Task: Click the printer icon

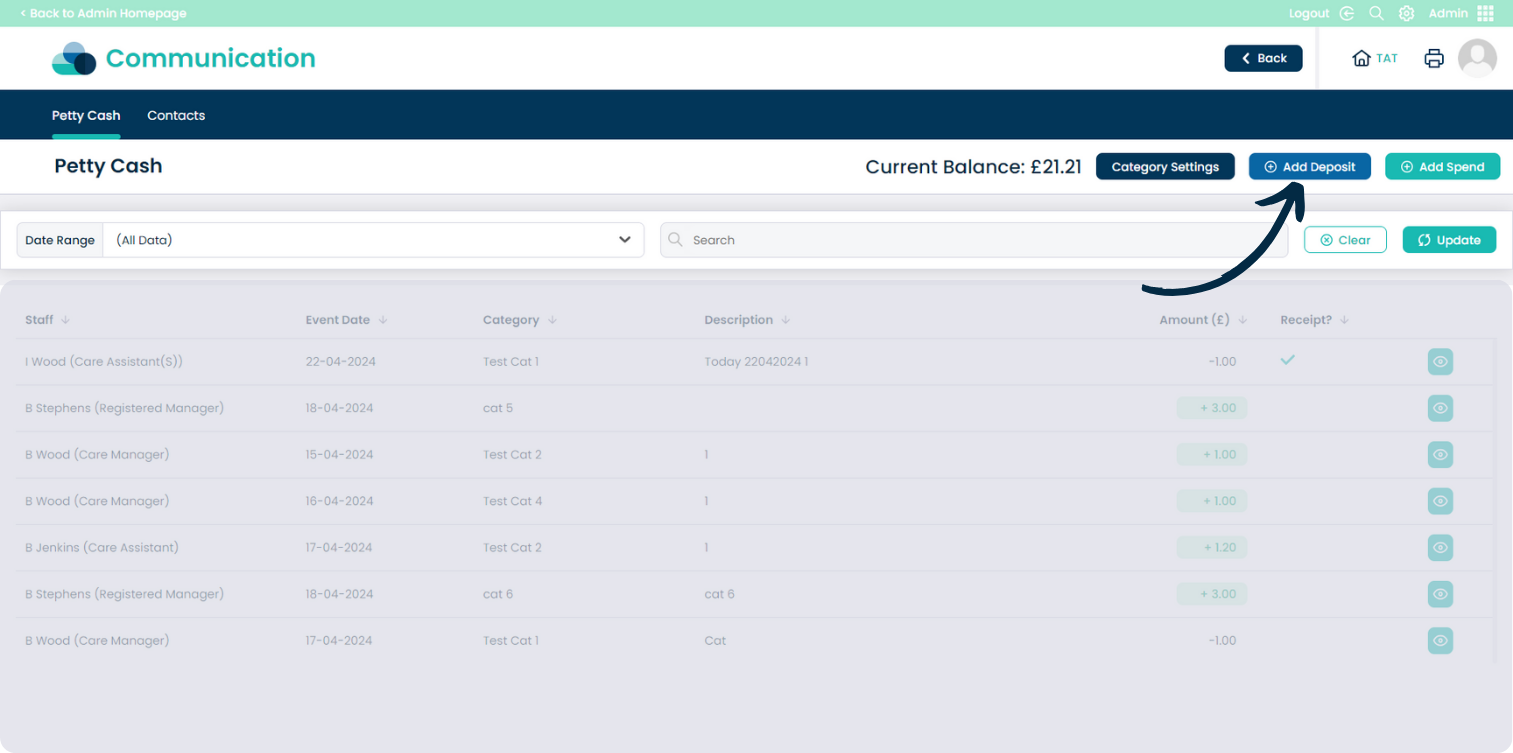Action: coord(1434,58)
